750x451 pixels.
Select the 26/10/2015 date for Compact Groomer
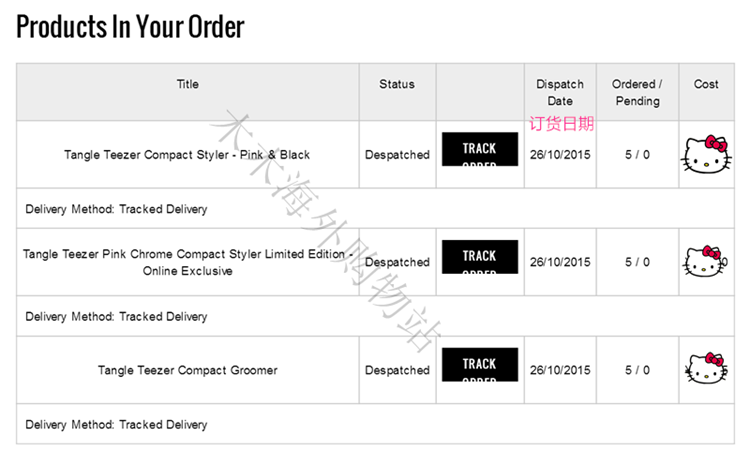coord(560,370)
